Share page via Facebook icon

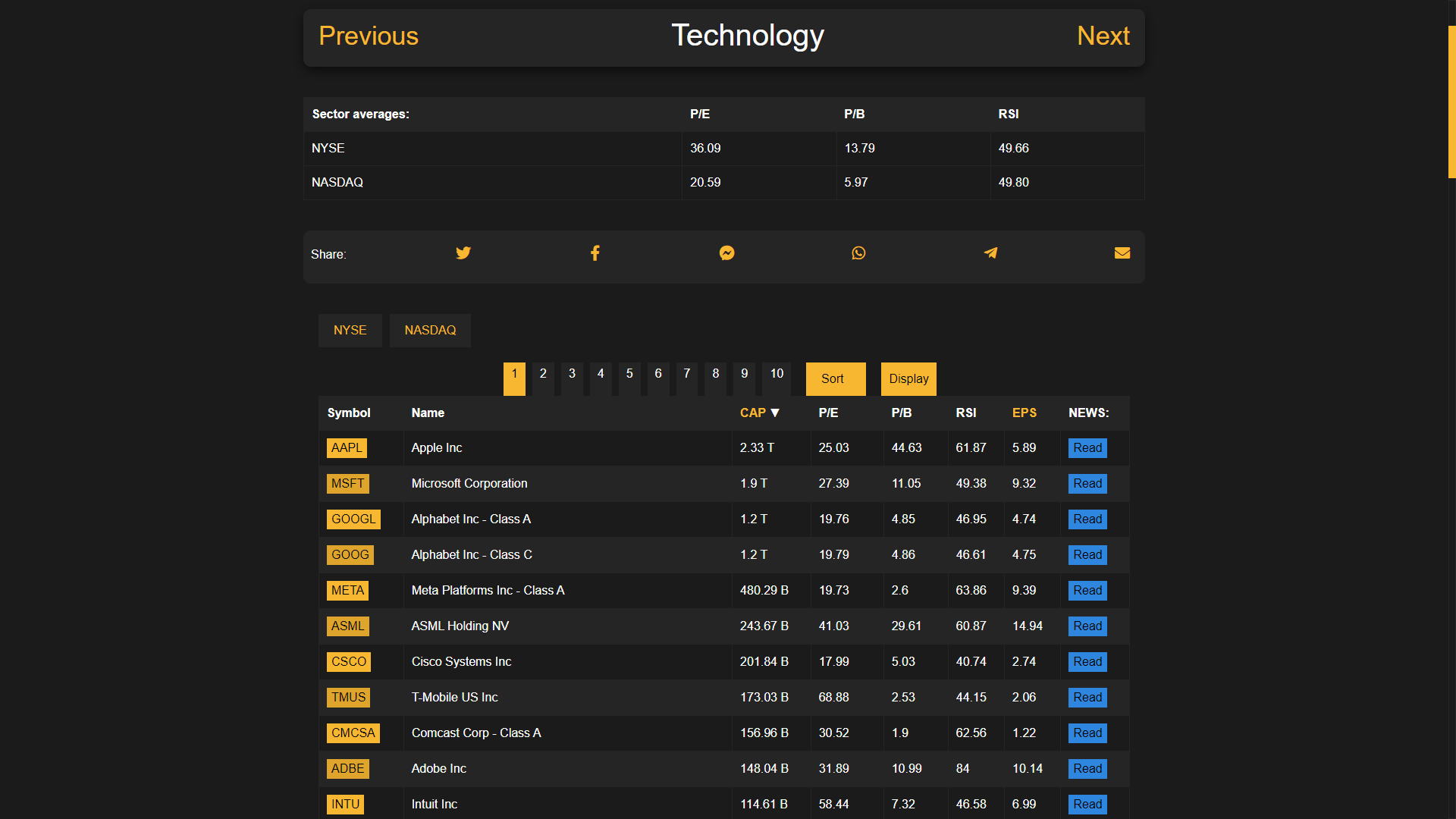(595, 253)
